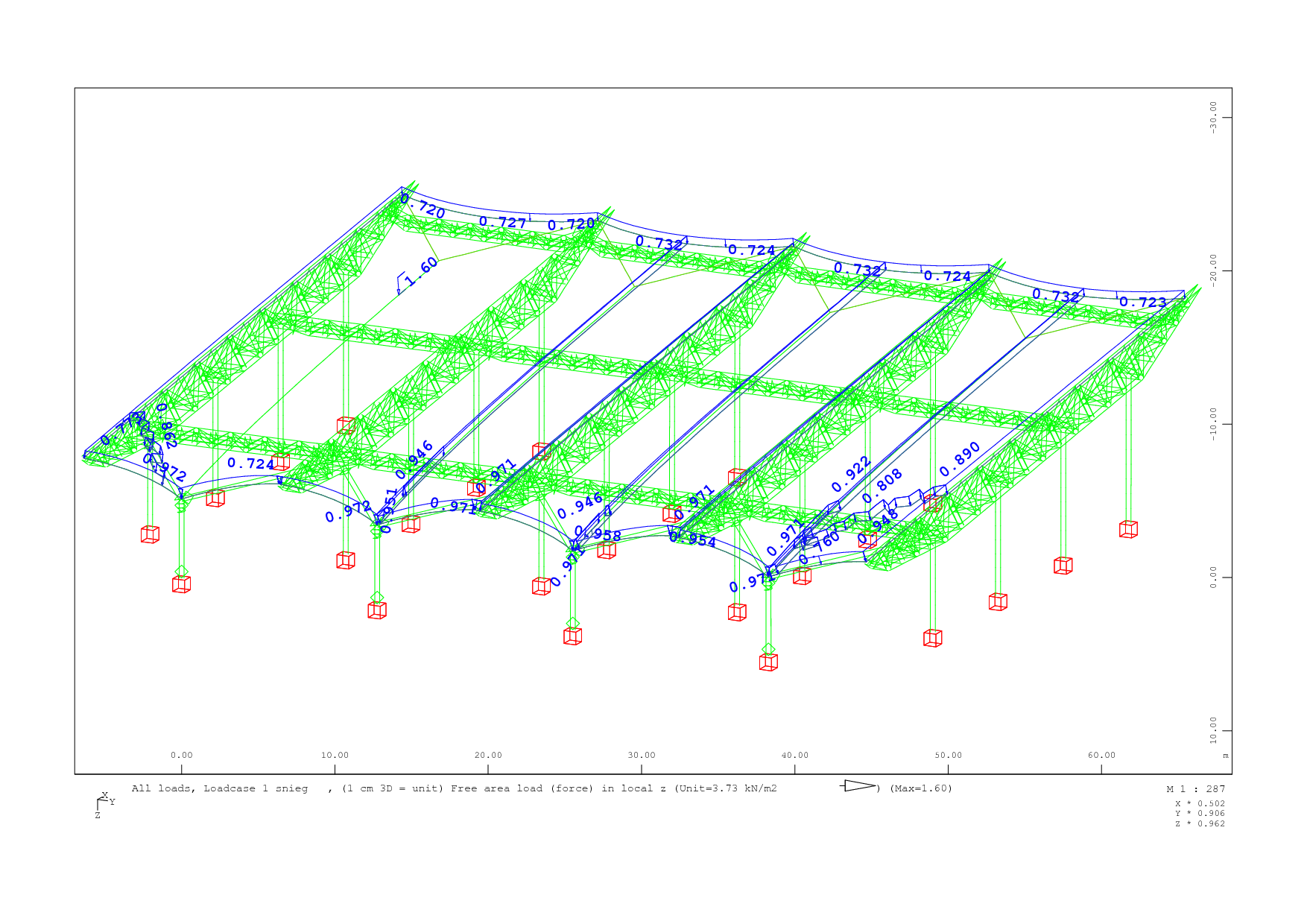1307x924 pixels.
Task: Select the 0.954 load value label
Action: point(692,539)
